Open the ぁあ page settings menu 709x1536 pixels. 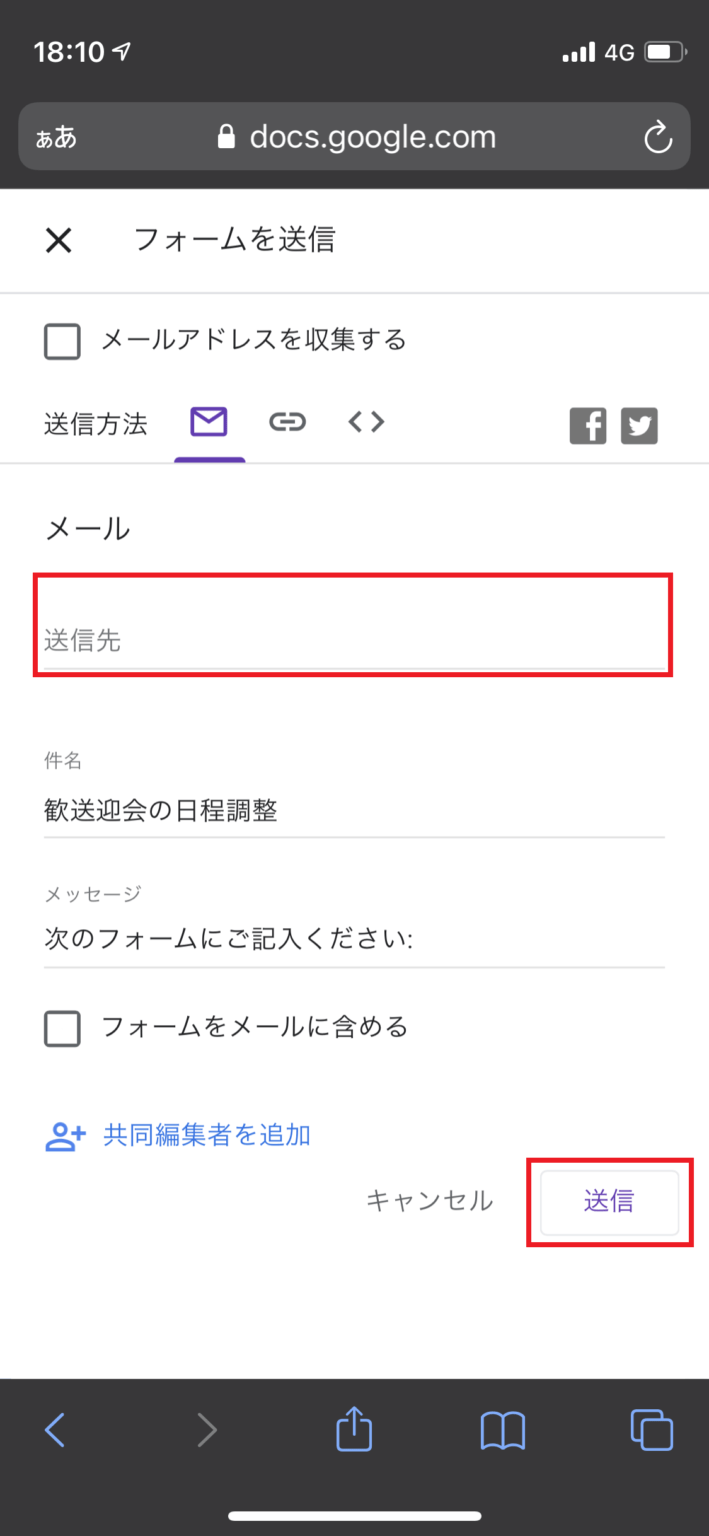[x=55, y=137]
